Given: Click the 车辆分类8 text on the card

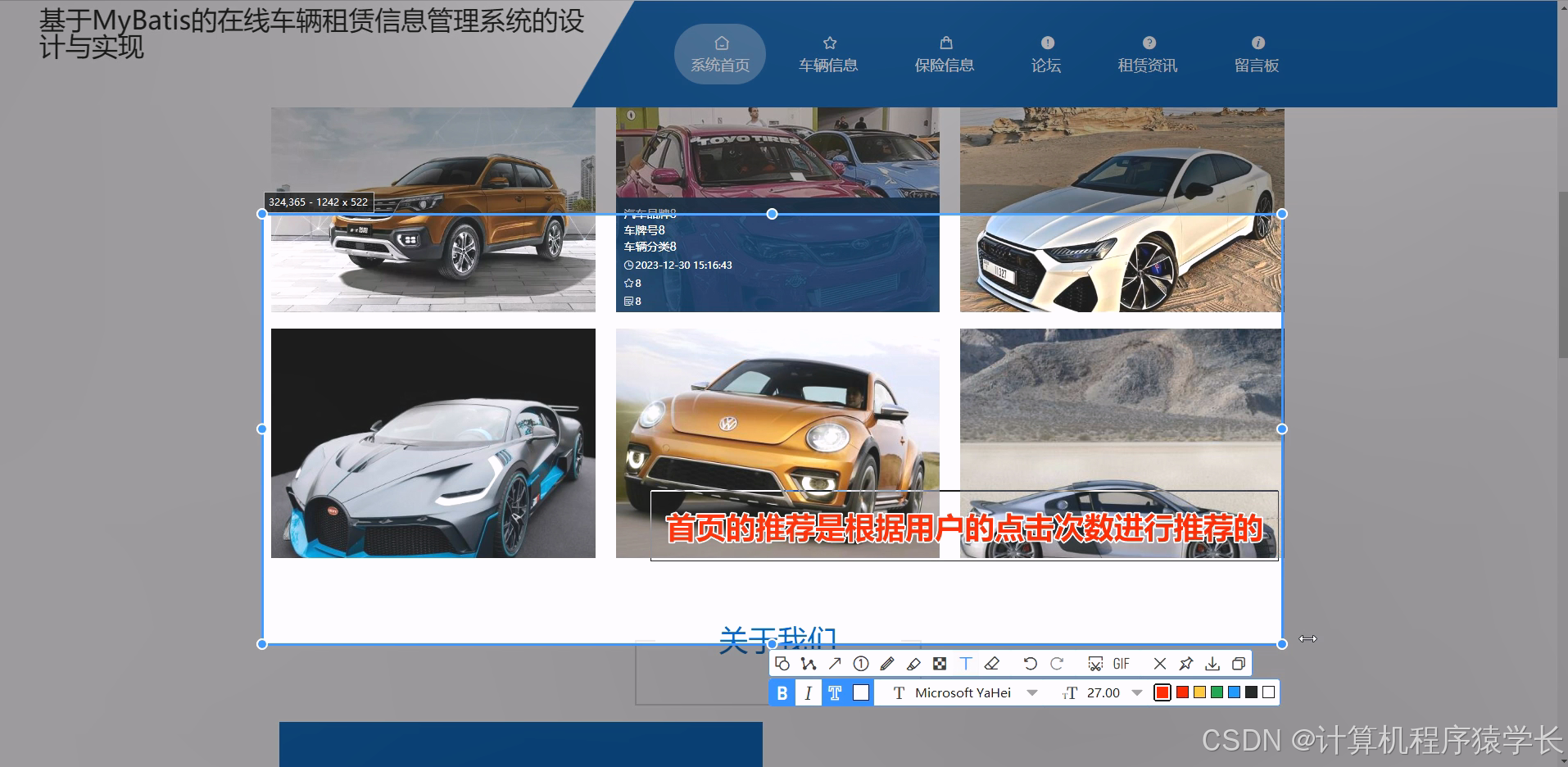Looking at the screenshot, I should pyautogui.click(x=650, y=247).
